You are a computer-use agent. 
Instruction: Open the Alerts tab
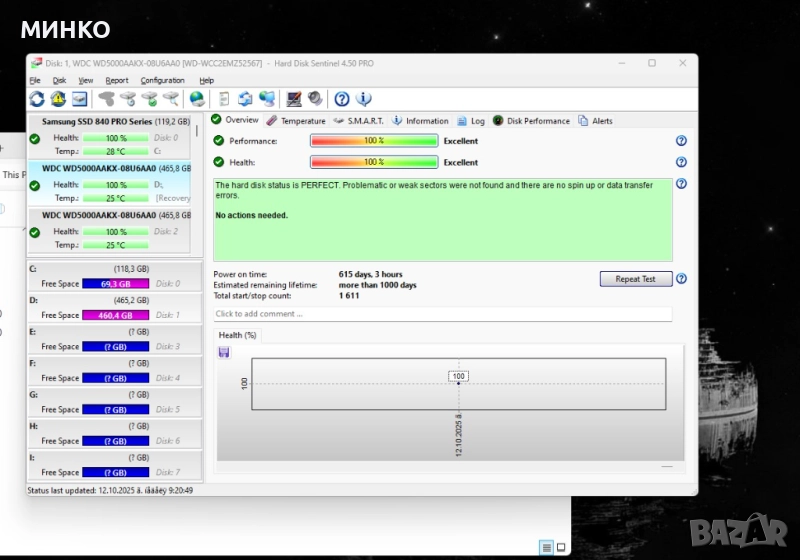[596, 121]
